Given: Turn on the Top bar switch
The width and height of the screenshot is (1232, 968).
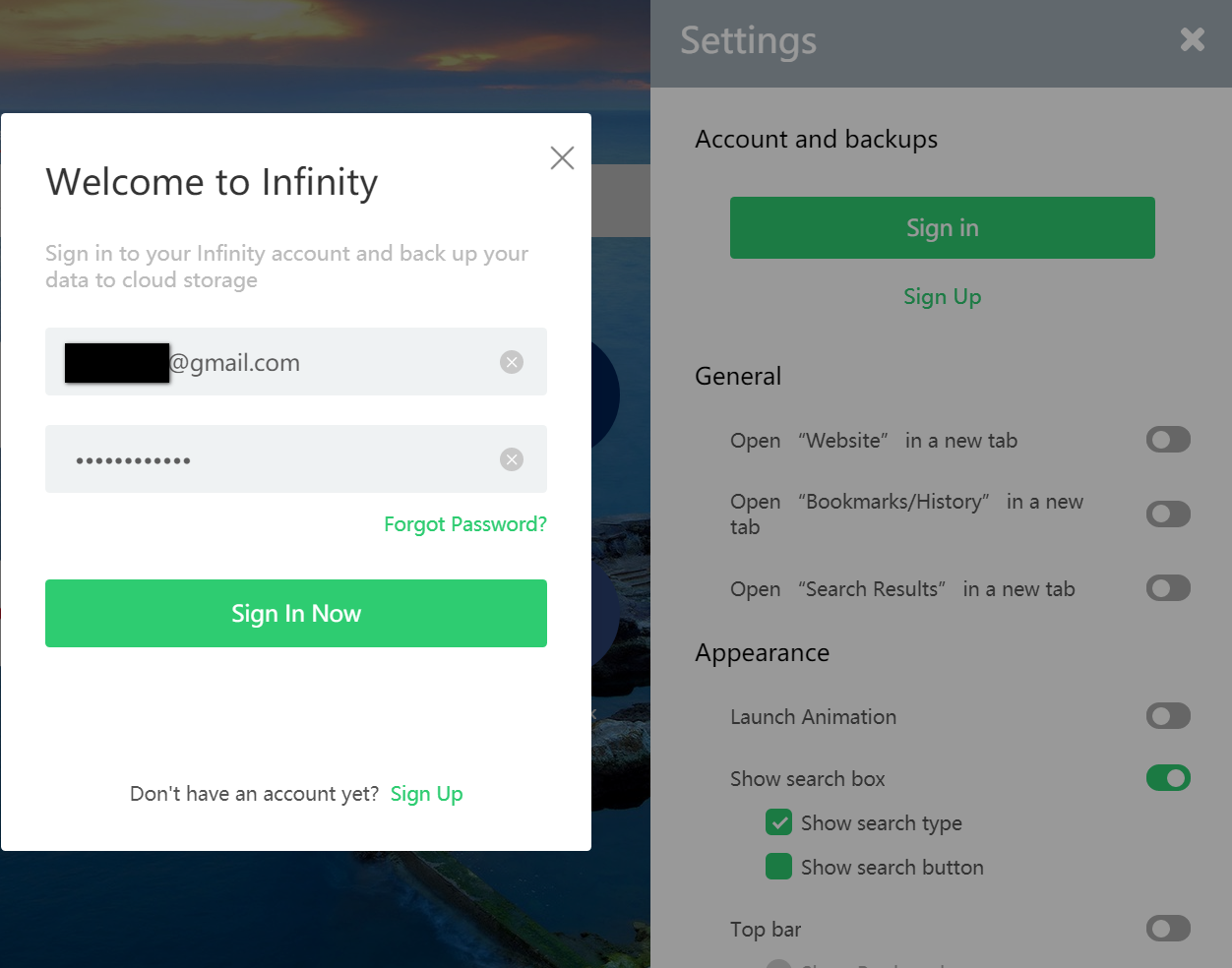Looking at the screenshot, I should [x=1168, y=929].
